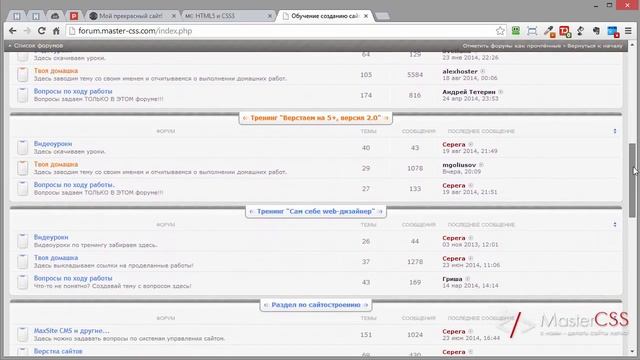Viewport: 640px width, 360px height.
Task: Reload the forum page
Action: coord(42,31)
